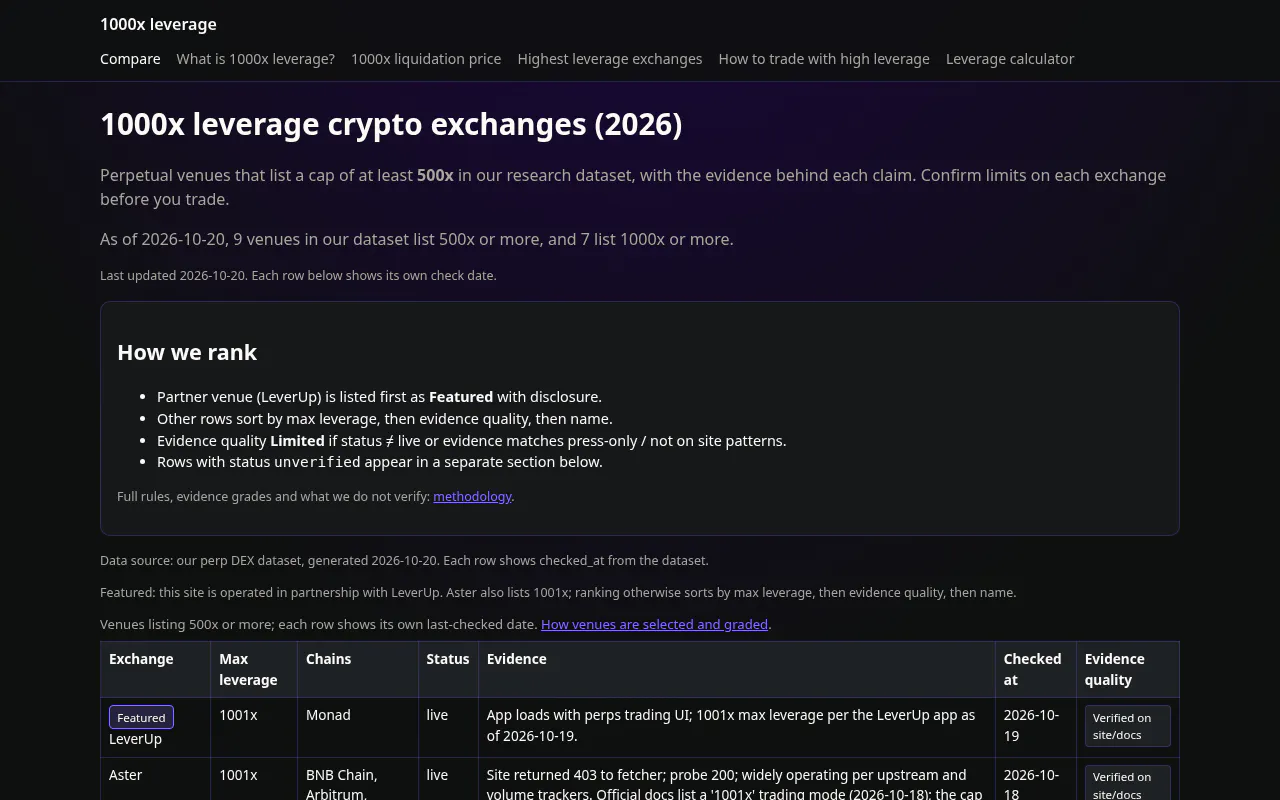This screenshot has height=800, width=1280.
Task: Click the Last updated 2026-10-20 note
Action: tap(298, 275)
